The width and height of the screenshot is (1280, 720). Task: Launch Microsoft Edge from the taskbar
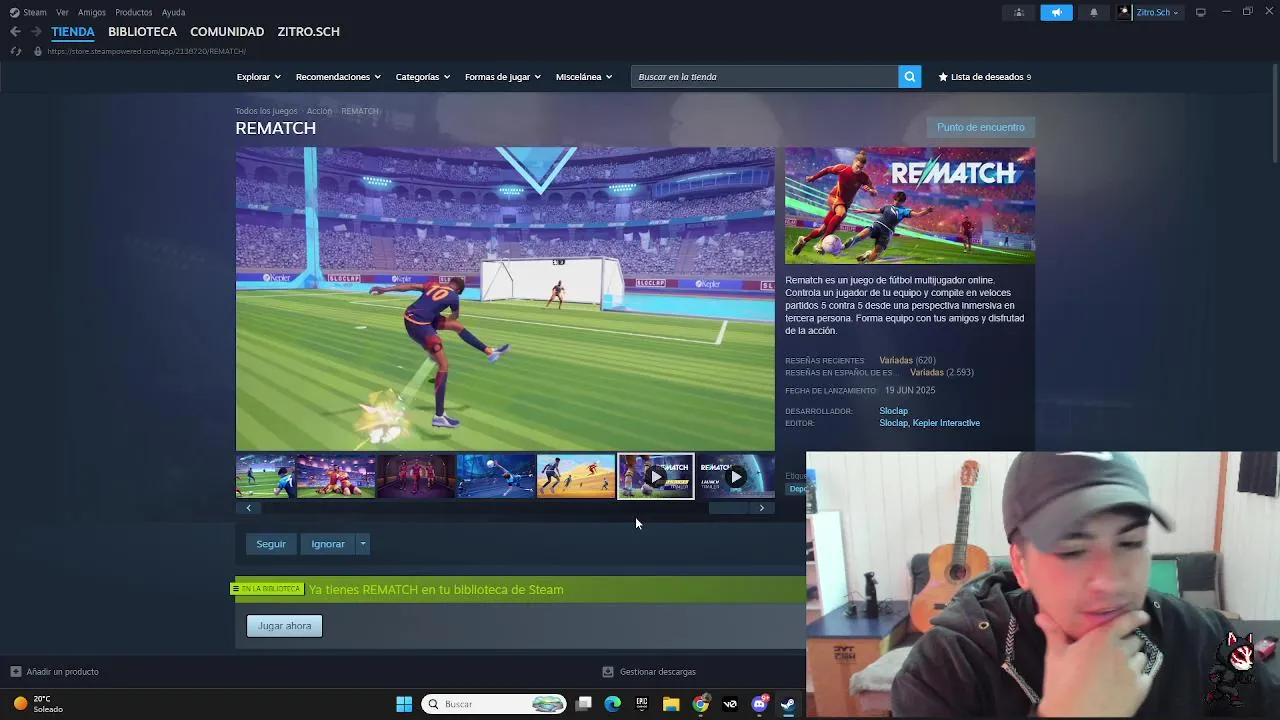[x=613, y=704]
